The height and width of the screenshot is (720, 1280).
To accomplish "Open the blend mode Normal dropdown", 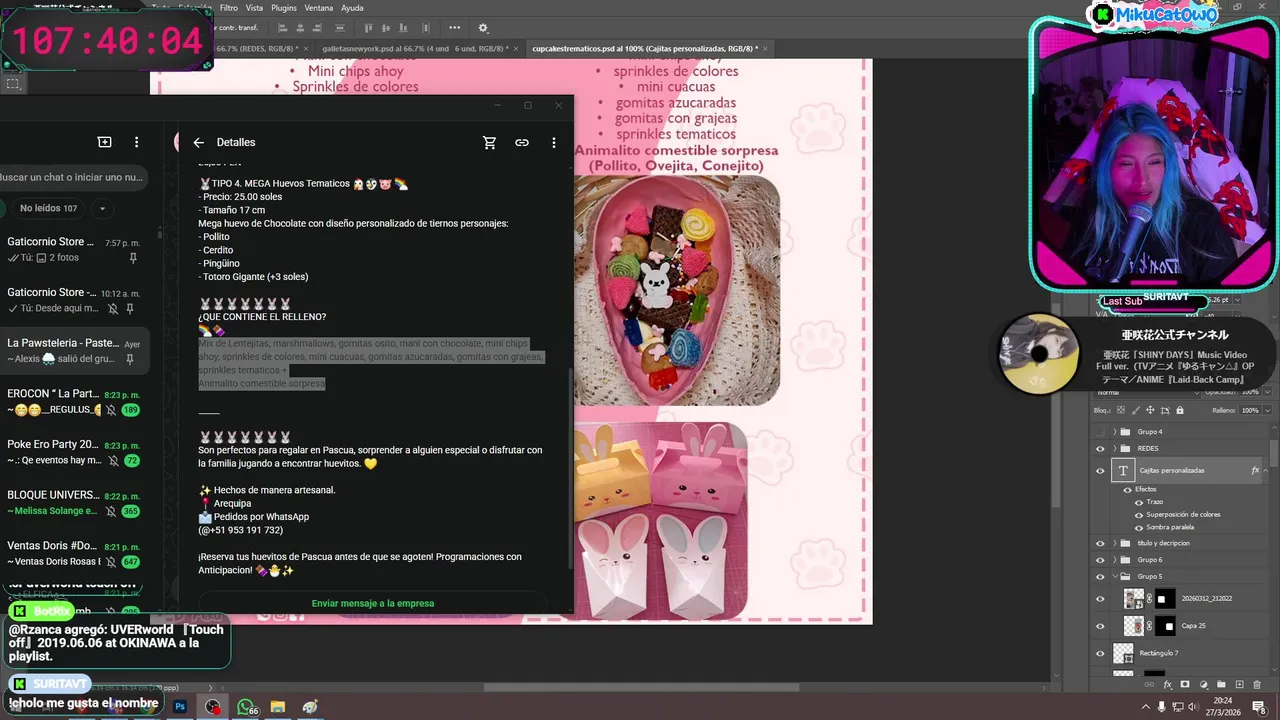I will [x=1146, y=392].
